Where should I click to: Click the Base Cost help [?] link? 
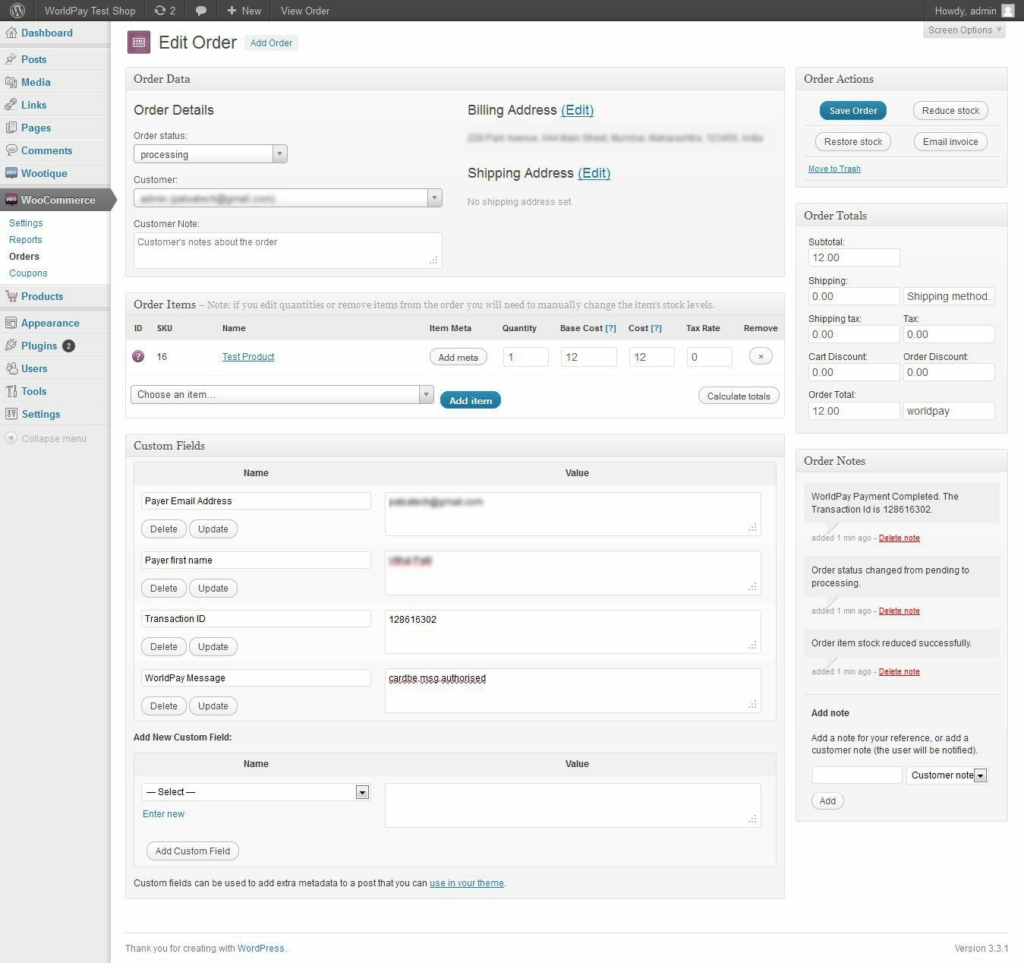click(611, 328)
